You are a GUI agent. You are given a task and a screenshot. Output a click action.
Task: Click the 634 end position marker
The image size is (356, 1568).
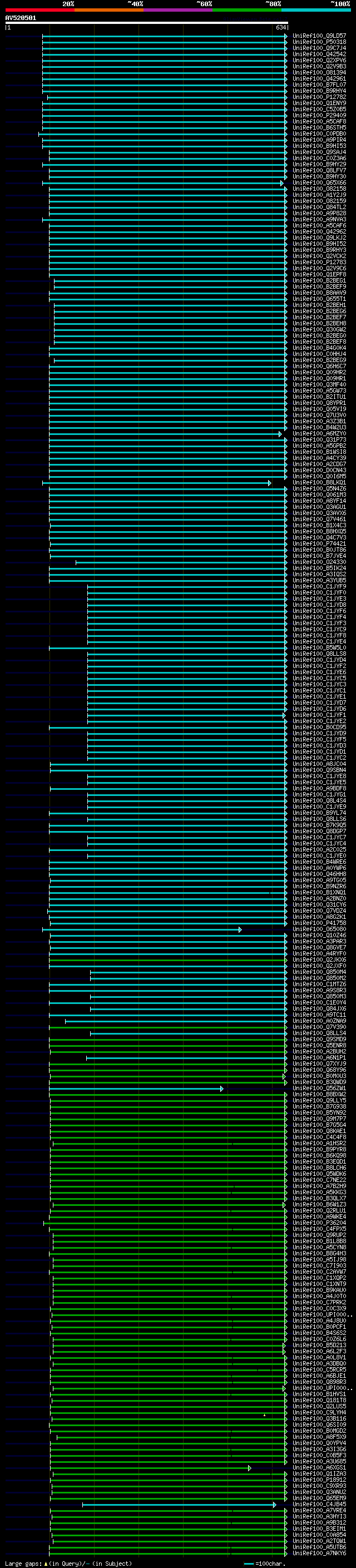pos(280,27)
